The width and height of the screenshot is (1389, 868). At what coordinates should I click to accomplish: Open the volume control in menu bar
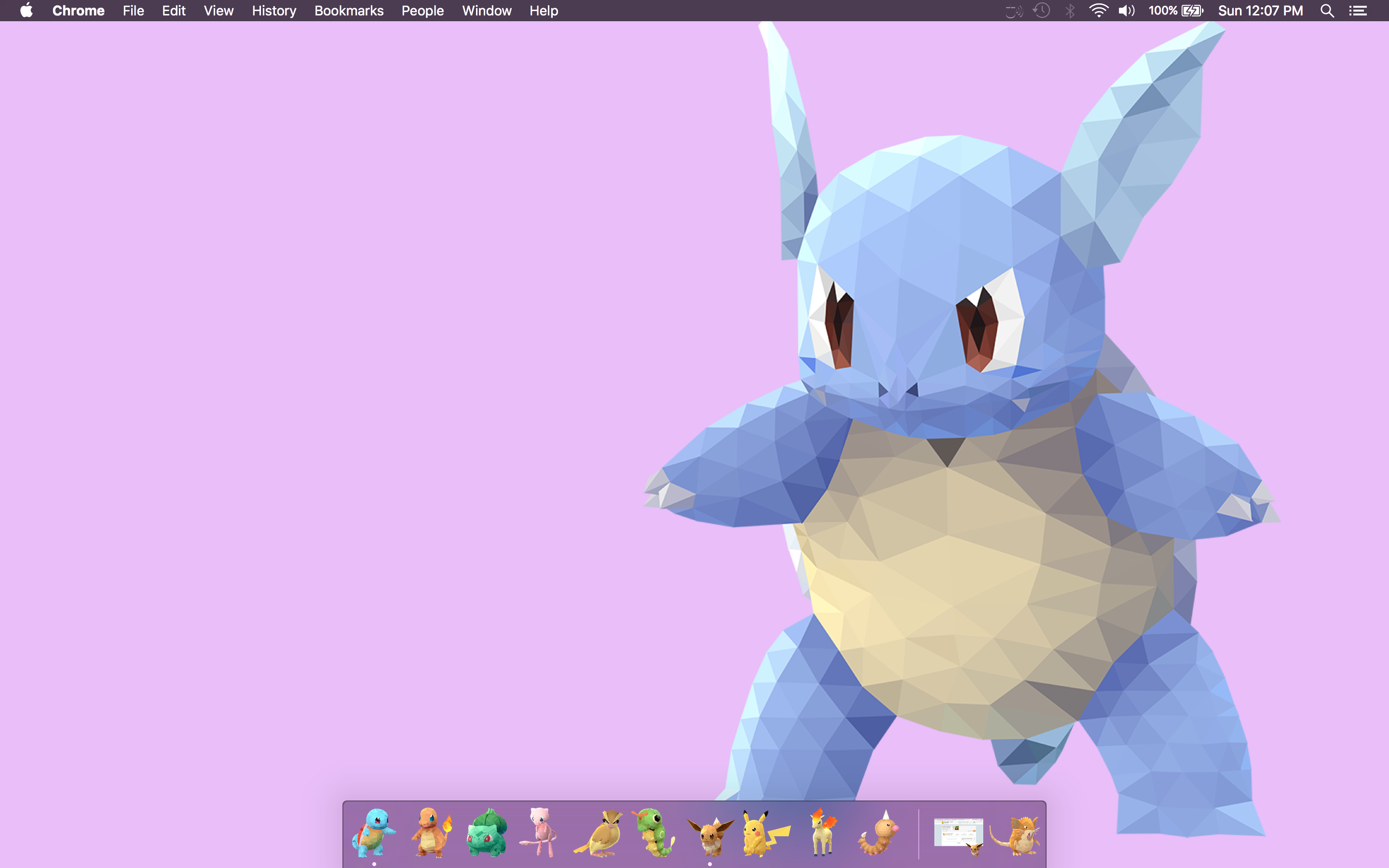click(1126, 10)
